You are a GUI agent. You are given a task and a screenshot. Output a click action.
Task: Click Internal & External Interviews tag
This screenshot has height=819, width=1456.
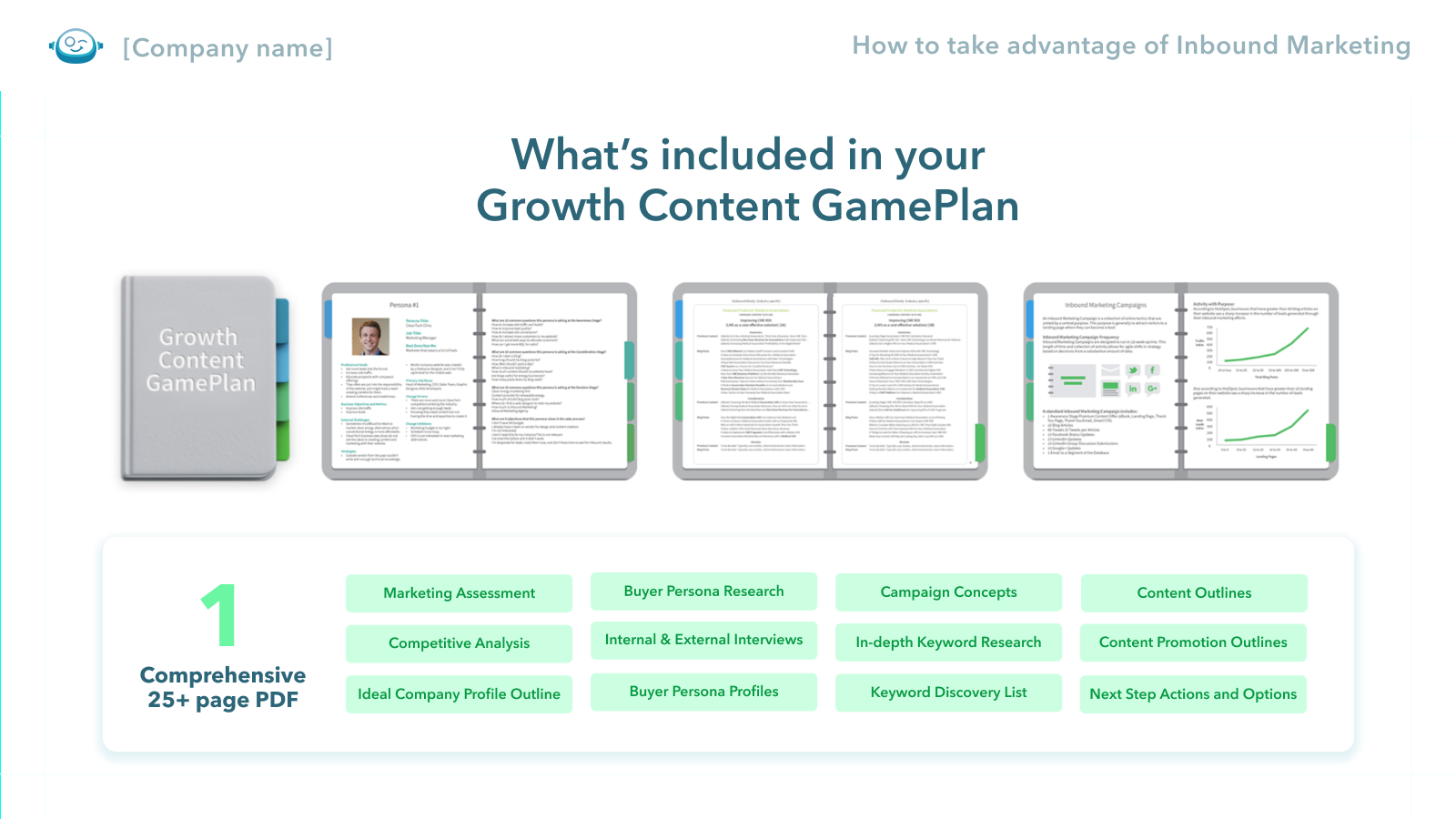pyautogui.click(x=703, y=641)
